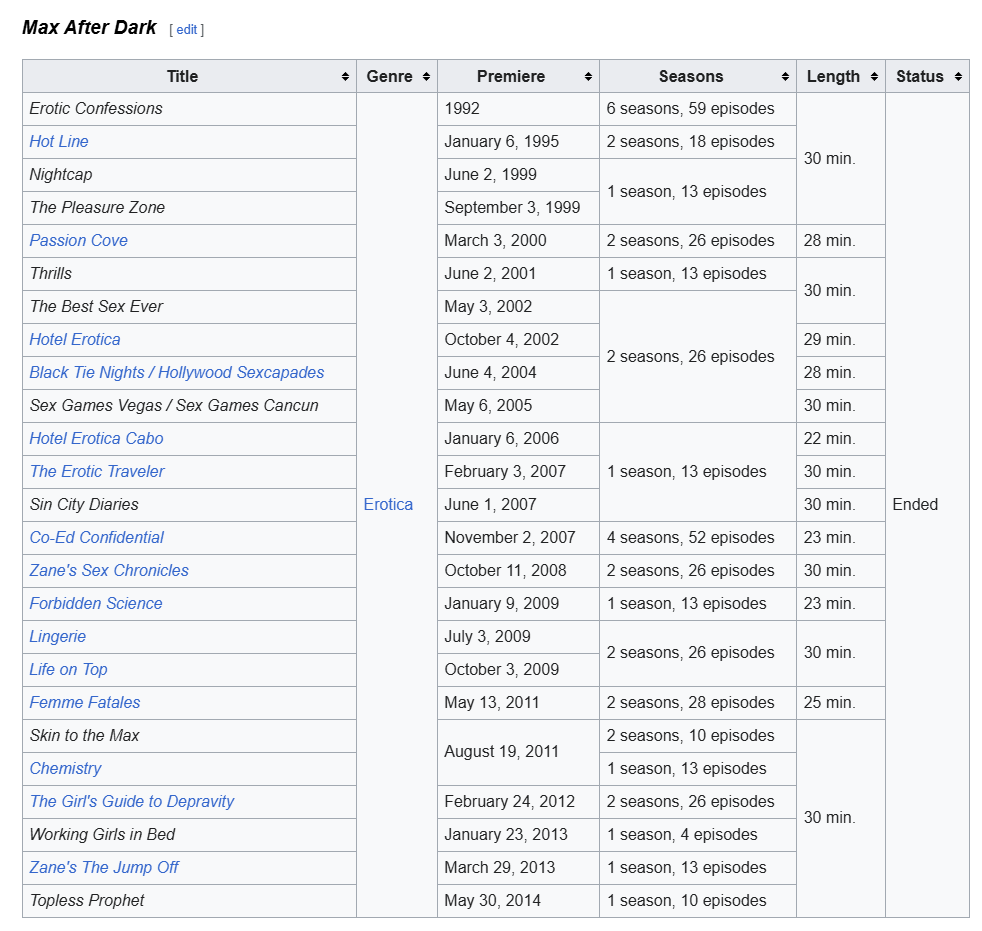Visit The Erotic Traveler page
Image resolution: width=982 pixels, height=931 pixels.
click(x=96, y=471)
